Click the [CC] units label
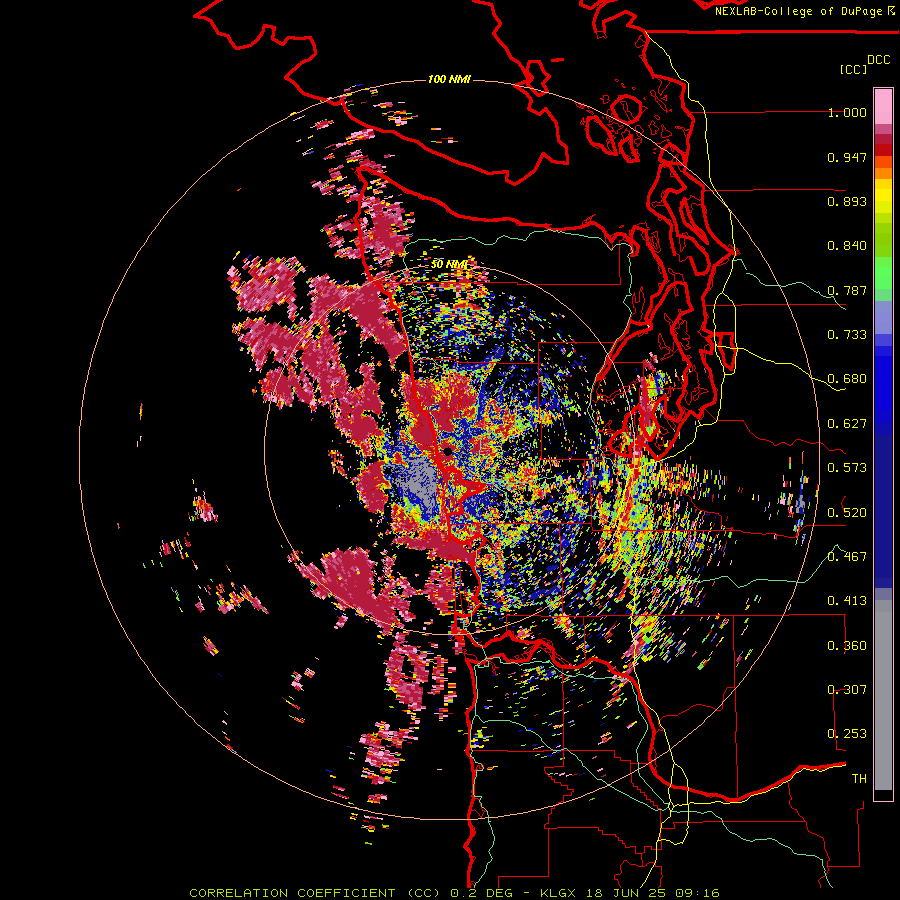900x900 pixels. (x=854, y=69)
